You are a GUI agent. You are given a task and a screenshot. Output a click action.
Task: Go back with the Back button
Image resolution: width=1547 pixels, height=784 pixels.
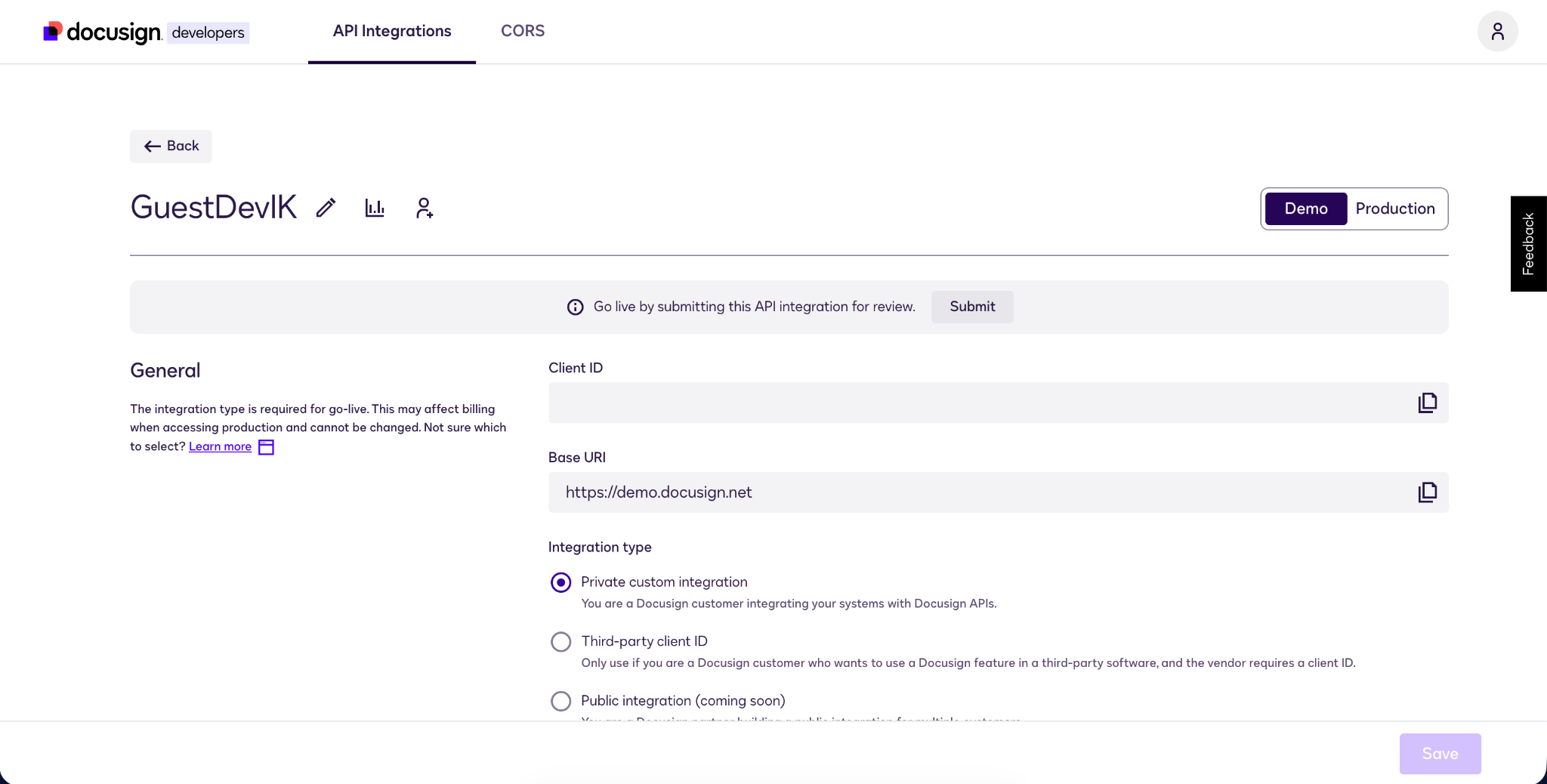tap(171, 147)
